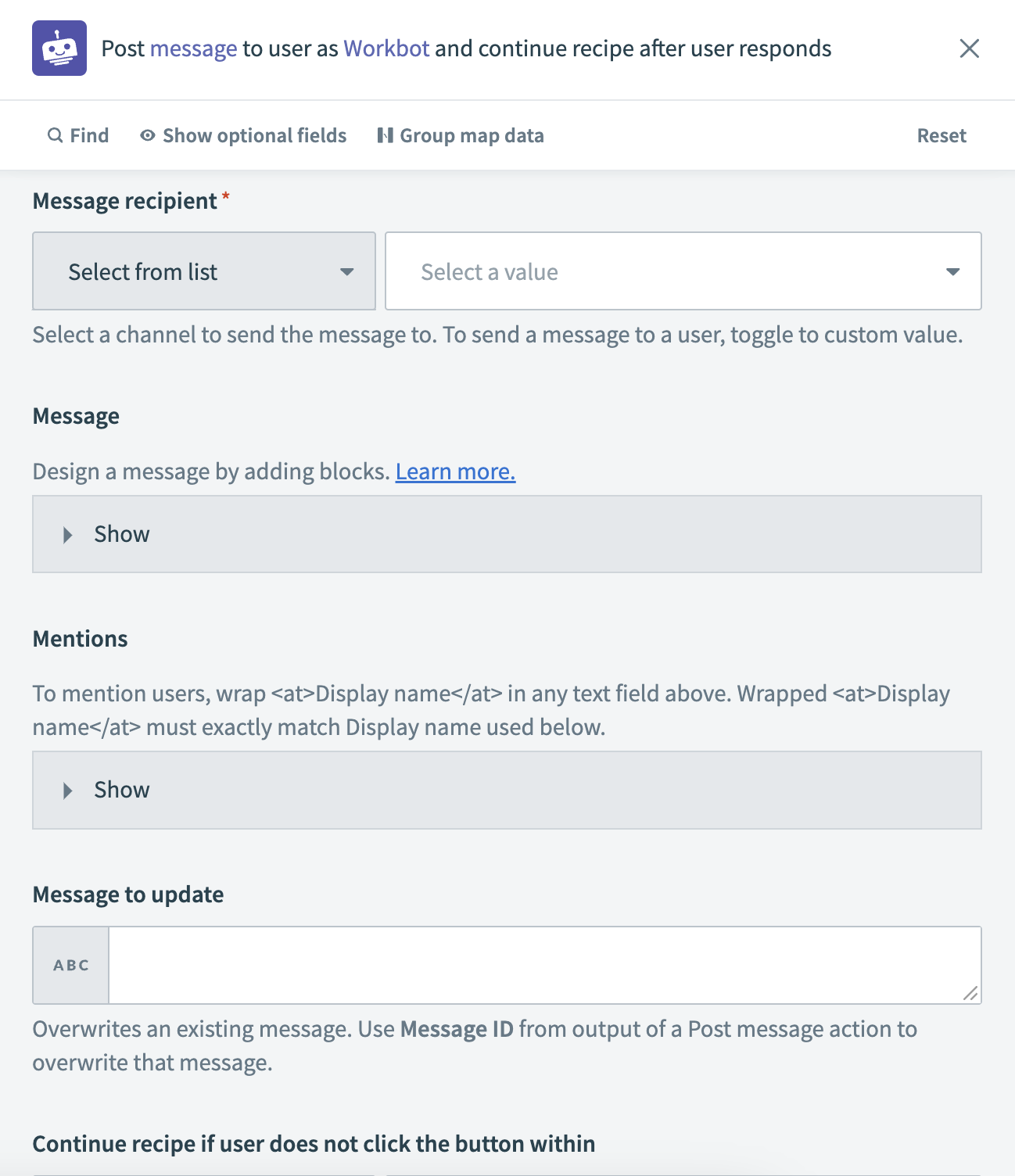Image resolution: width=1015 pixels, height=1176 pixels.
Task: Click the Find magnifier icon
Action: [55, 135]
